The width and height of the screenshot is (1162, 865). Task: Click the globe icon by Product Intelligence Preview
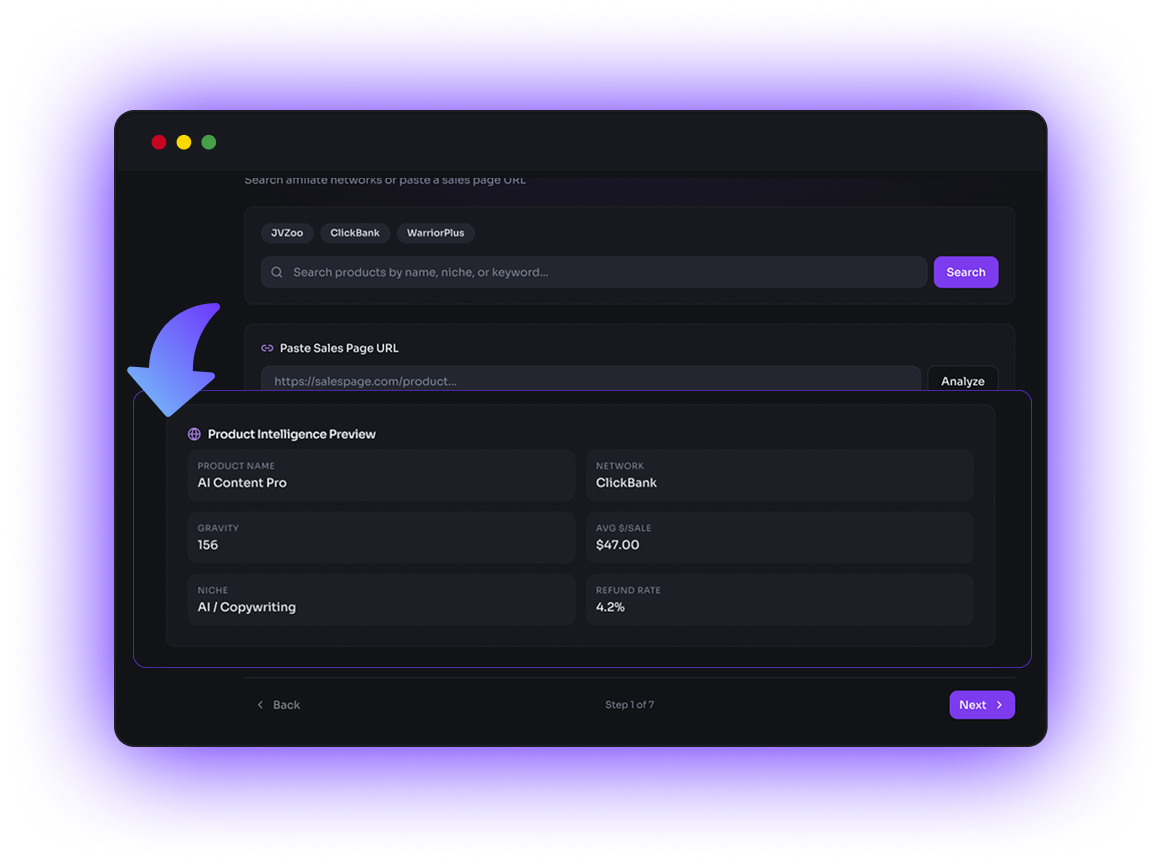pyautogui.click(x=194, y=434)
